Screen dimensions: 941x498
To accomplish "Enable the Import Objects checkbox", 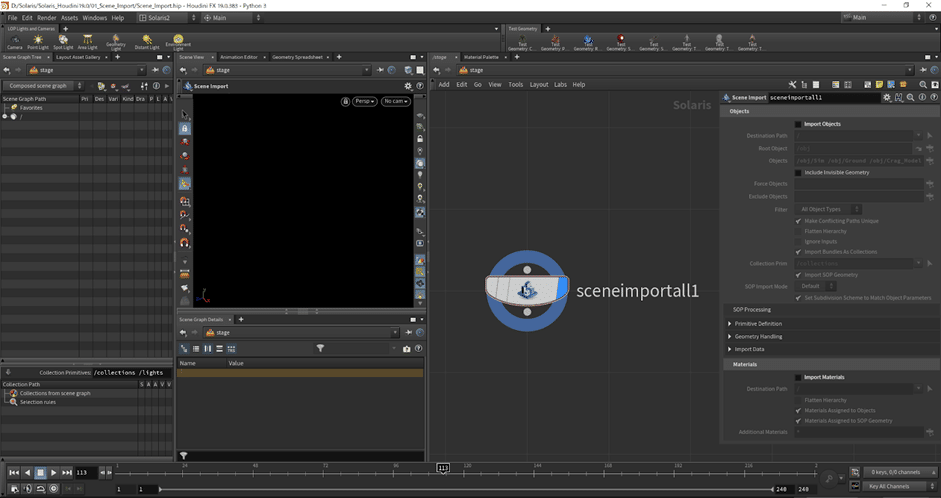I will 798,124.
